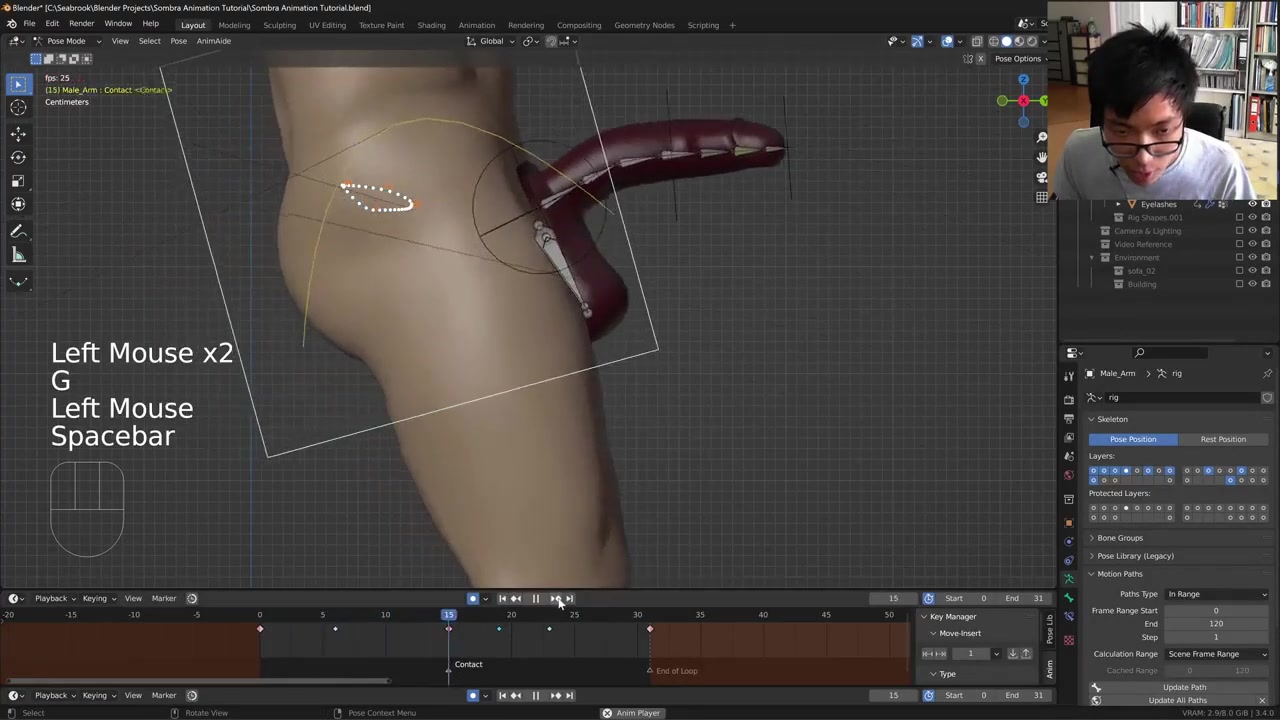The width and height of the screenshot is (1280, 720).
Task: Hide the Building collection with its eye icon
Action: pos(1252,284)
